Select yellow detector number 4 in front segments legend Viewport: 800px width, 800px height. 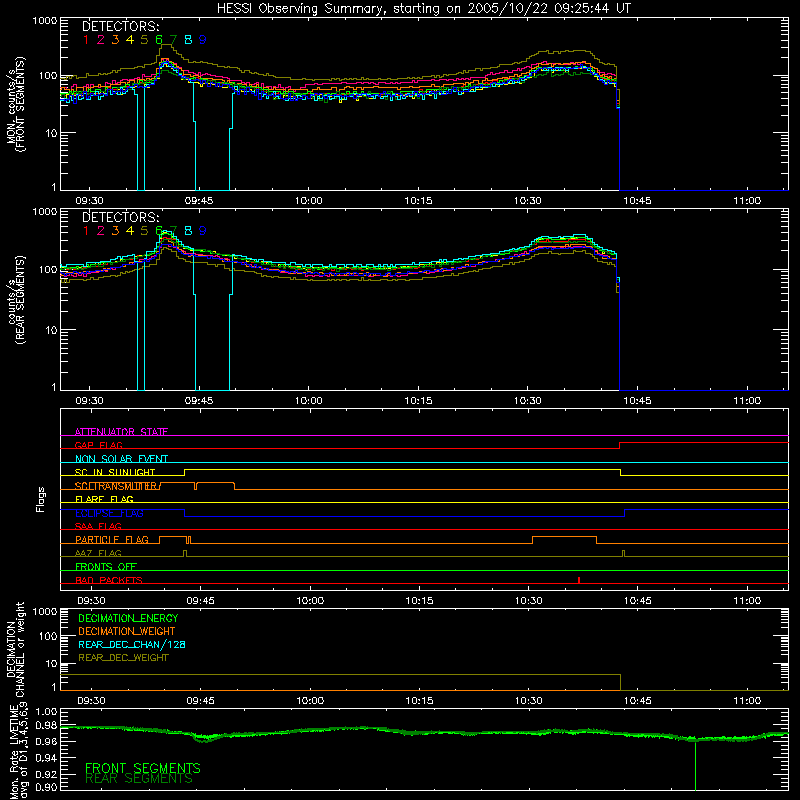[130, 40]
